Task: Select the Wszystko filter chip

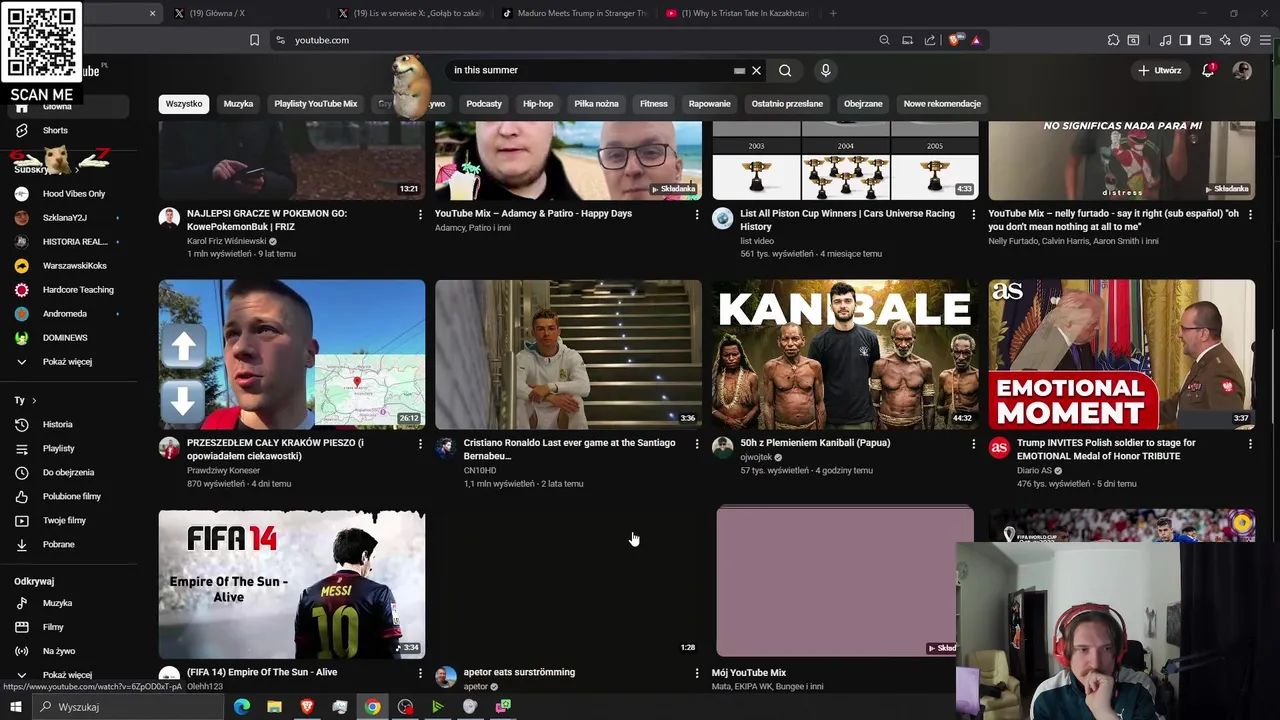Action: pos(184,104)
